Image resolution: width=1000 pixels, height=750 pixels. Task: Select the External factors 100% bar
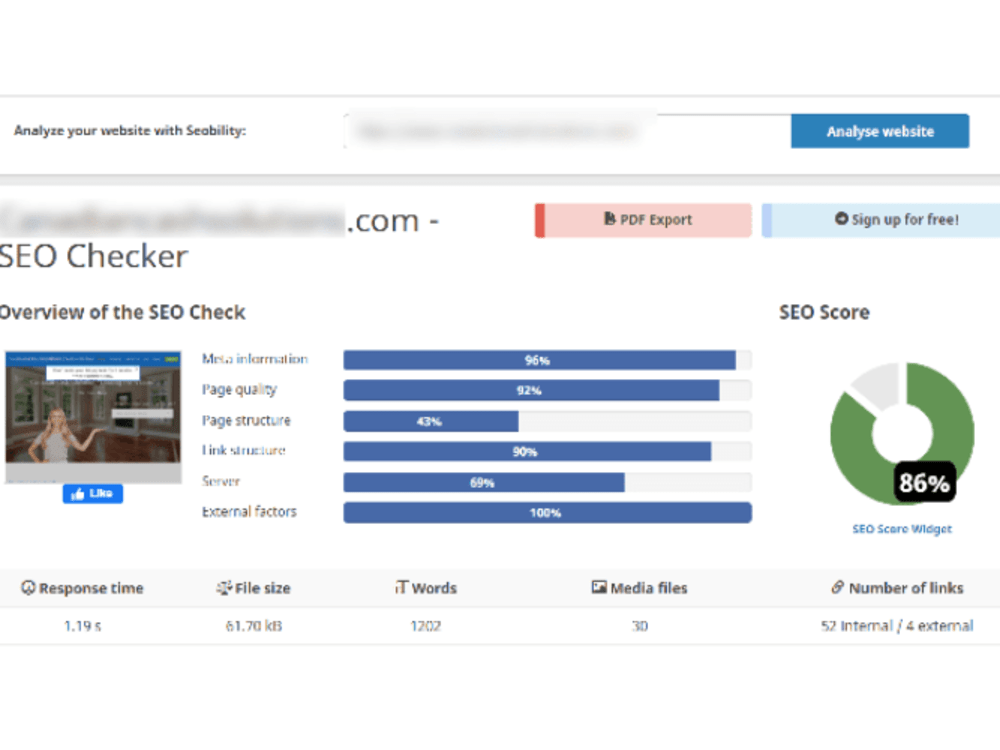coord(547,513)
